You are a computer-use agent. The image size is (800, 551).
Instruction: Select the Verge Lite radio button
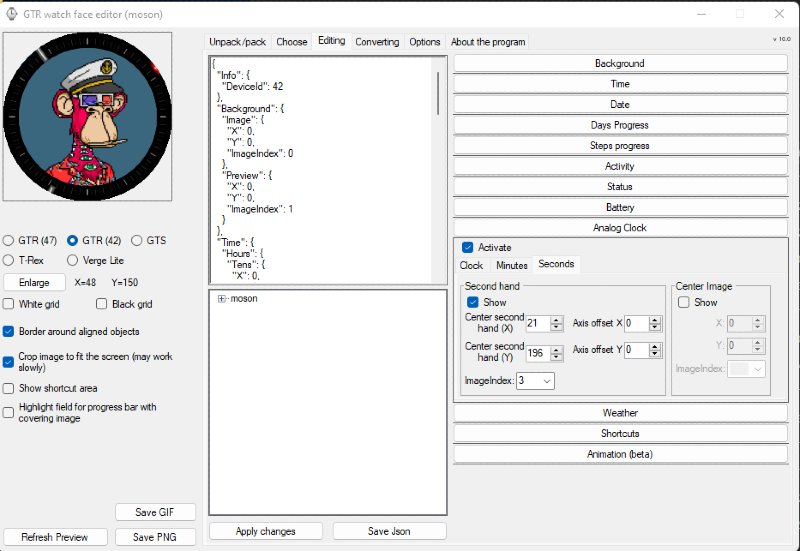point(72,260)
